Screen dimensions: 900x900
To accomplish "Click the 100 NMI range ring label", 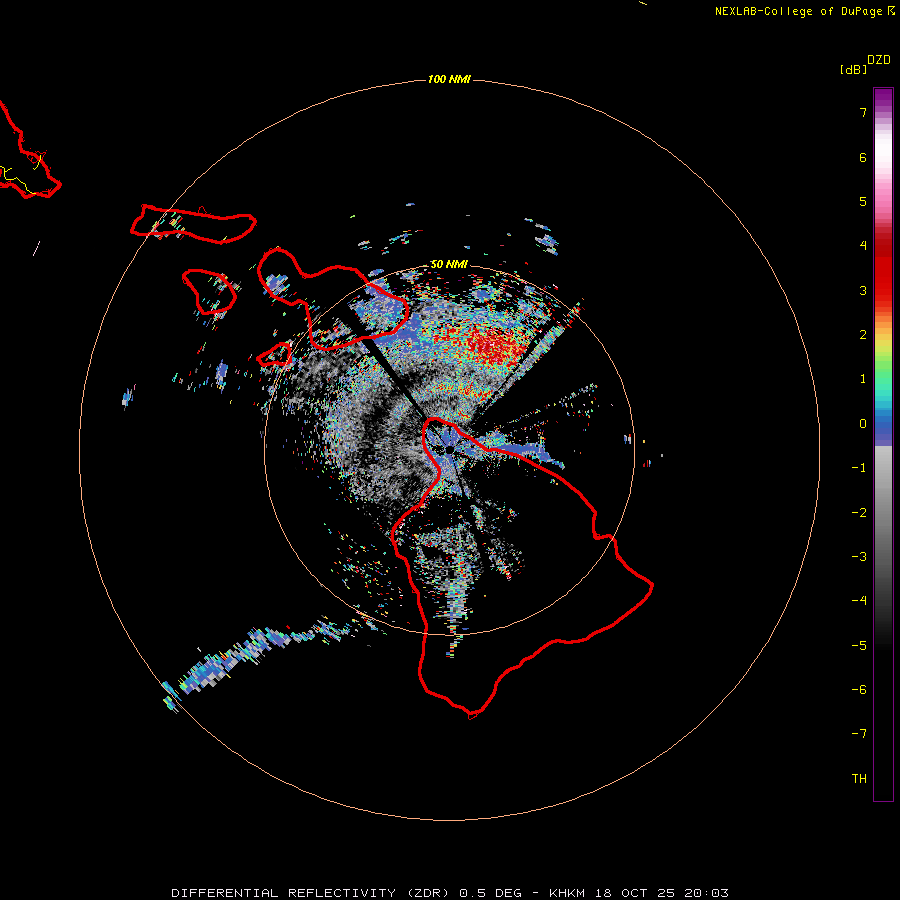I will click(x=449, y=79).
